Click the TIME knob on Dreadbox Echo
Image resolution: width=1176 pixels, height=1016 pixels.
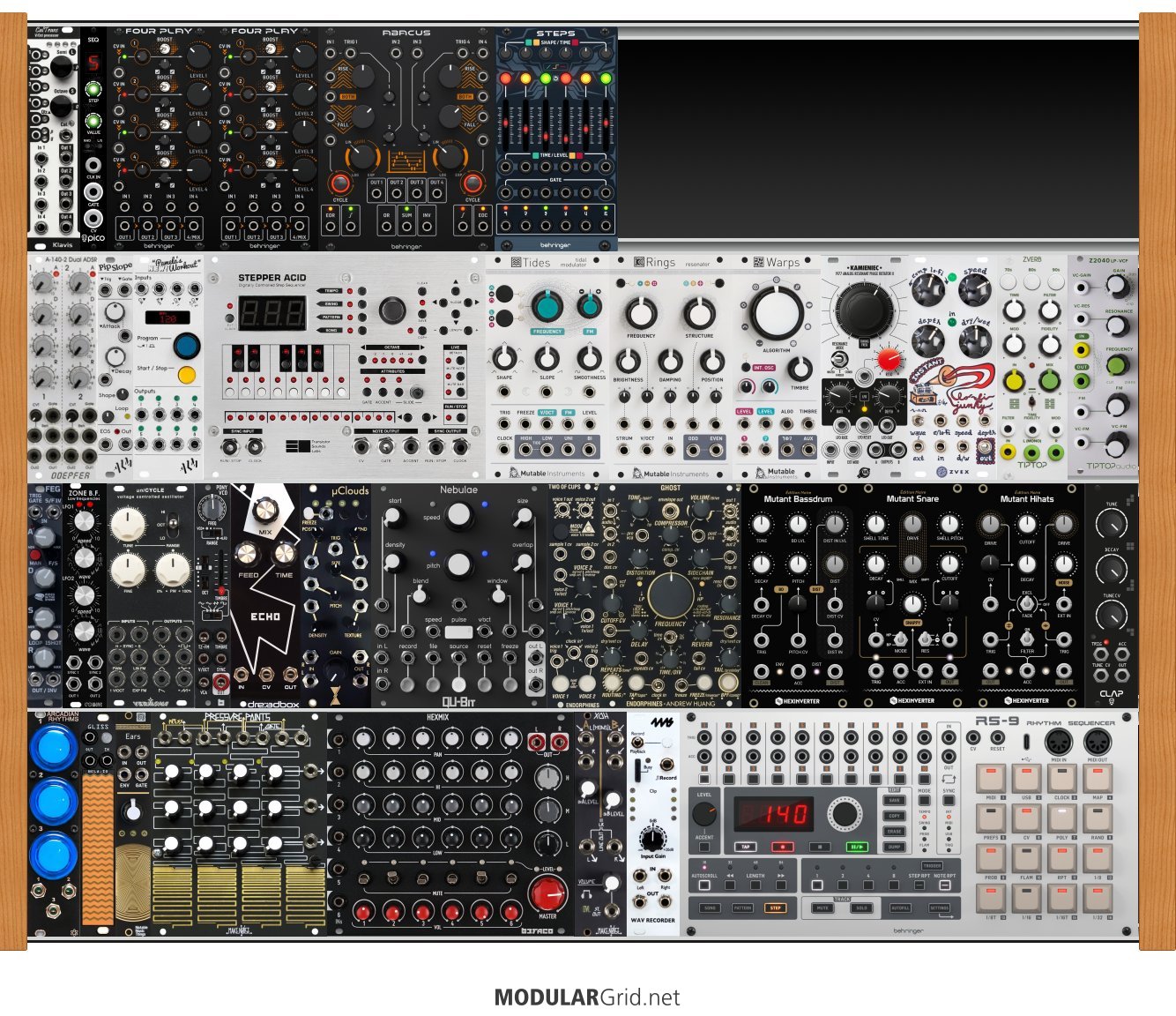(284, 554)
